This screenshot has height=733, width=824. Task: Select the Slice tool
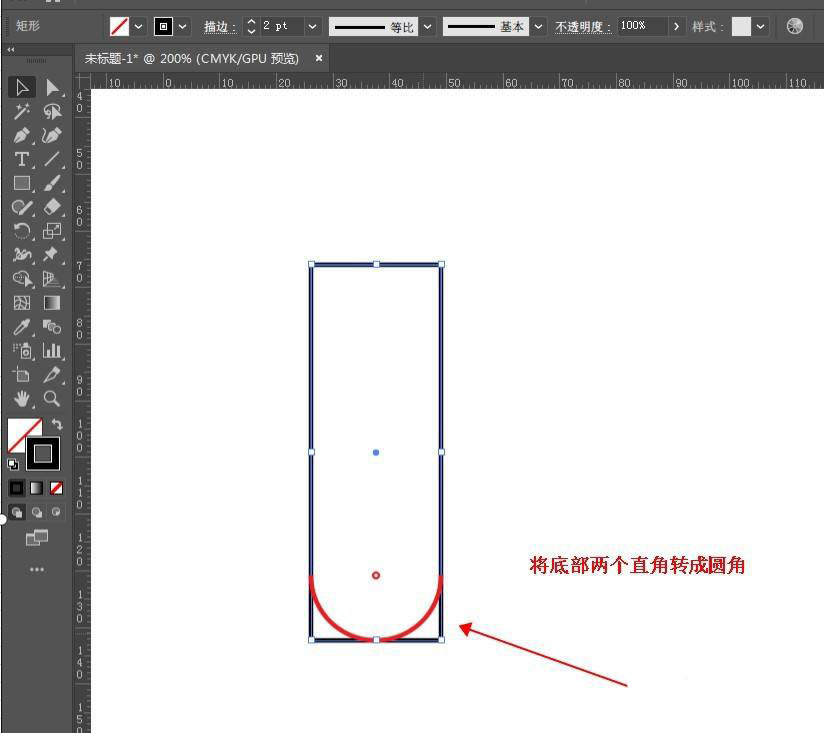52,375
